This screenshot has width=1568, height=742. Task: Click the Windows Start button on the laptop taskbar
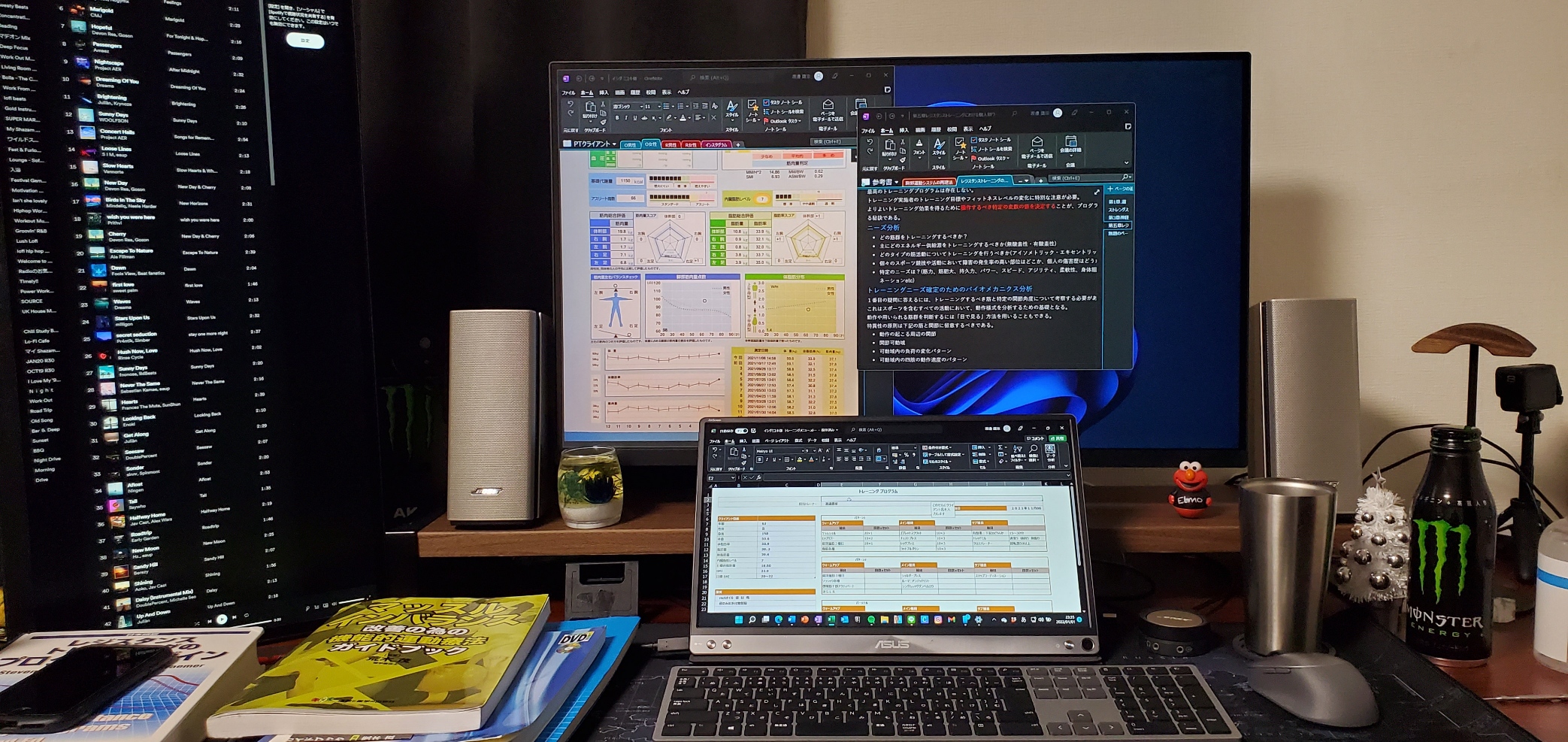pos(739,619)
